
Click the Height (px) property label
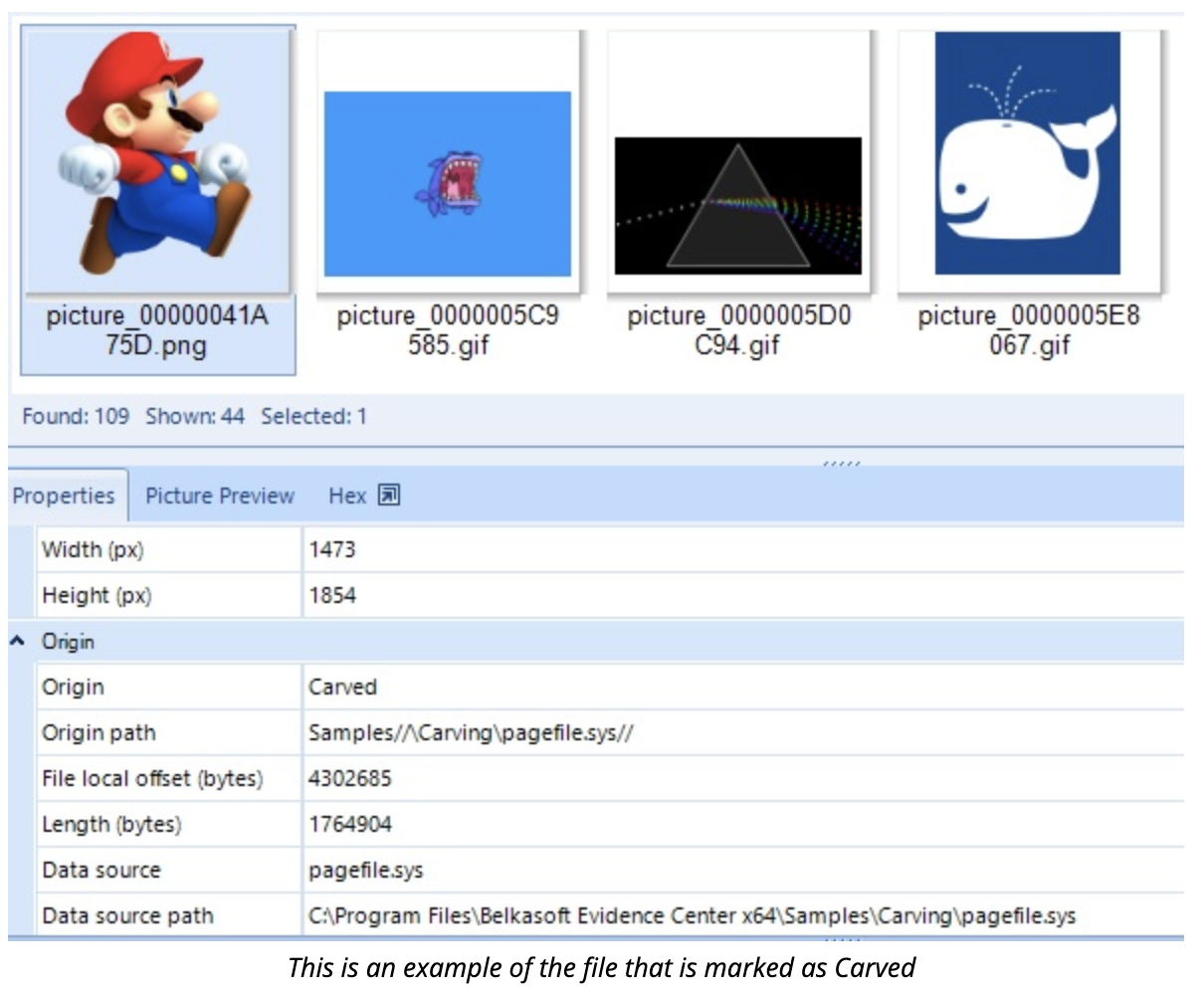pos(96,595)
